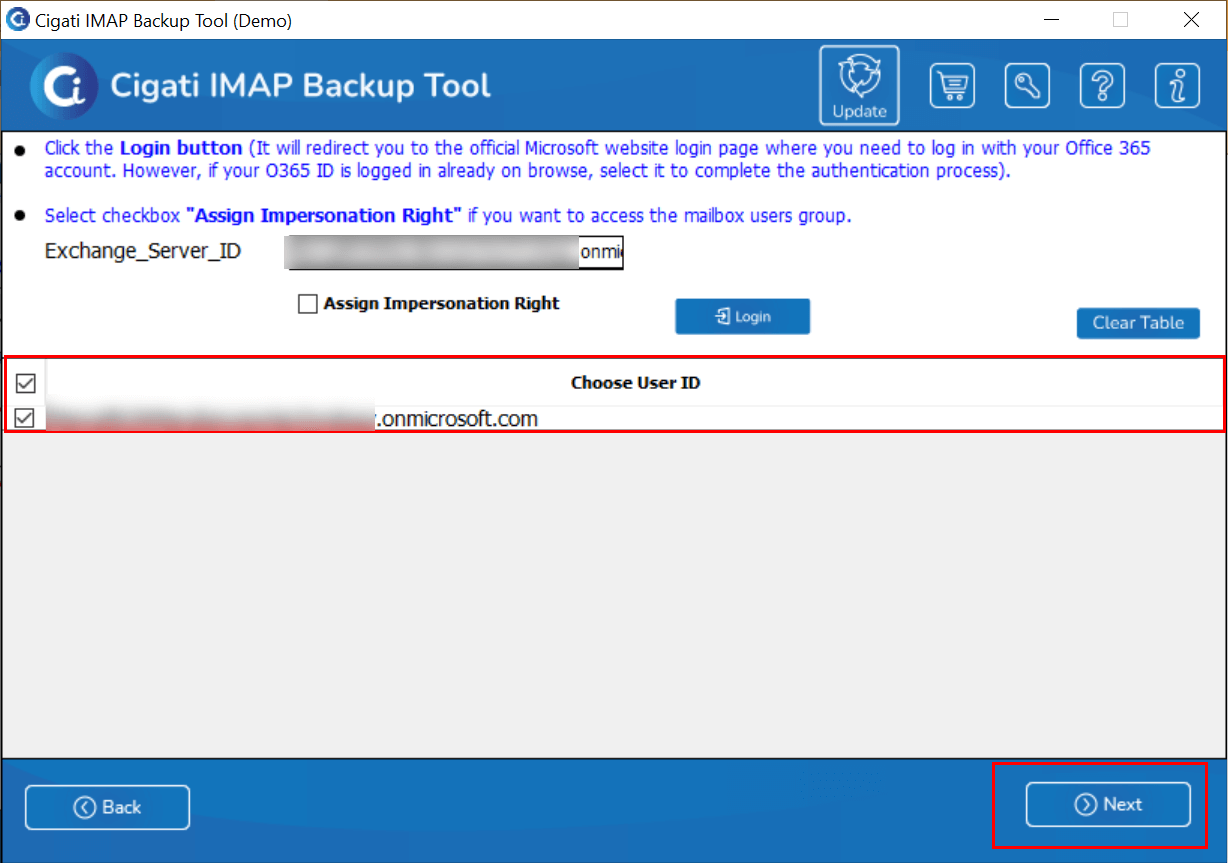The height and width of the screenshot is (863, 1228).
Task: Click the key activation icon
Action: click(x=1027, y=86)
